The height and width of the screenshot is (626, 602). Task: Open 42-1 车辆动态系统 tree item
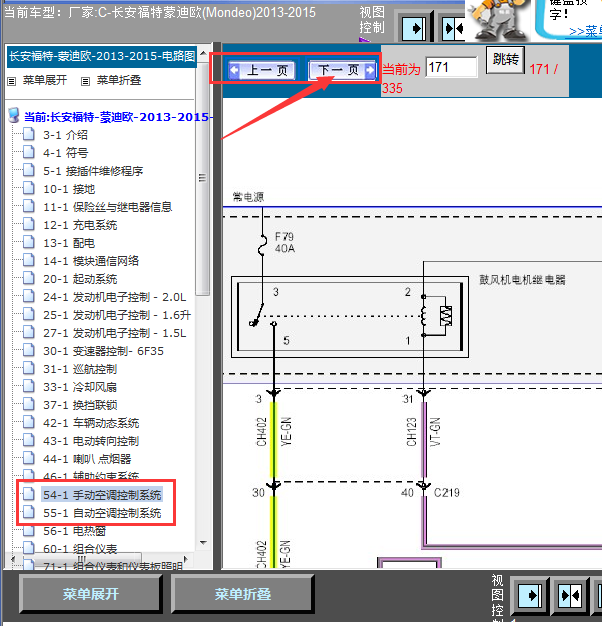[91, 423]
